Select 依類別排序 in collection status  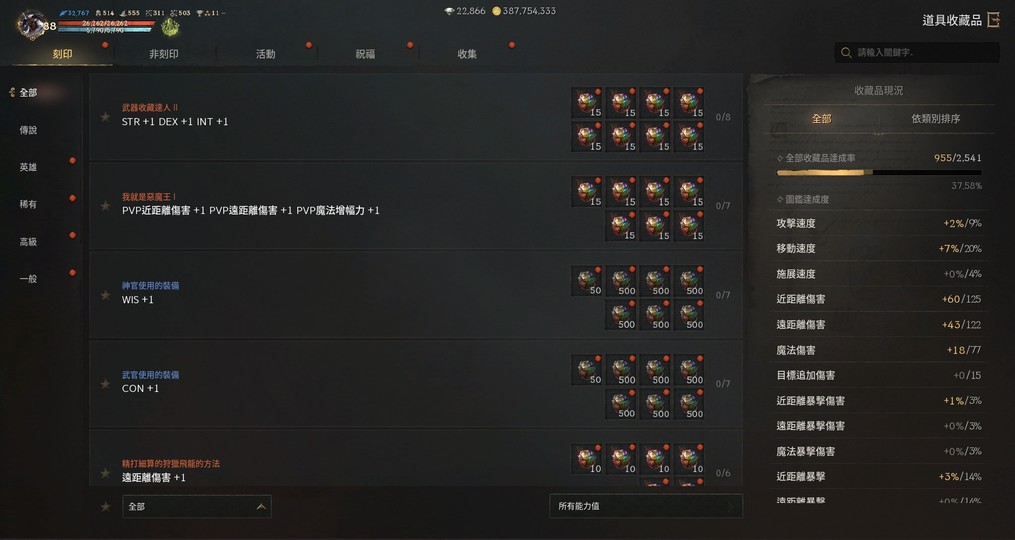(x=935, y=118)
